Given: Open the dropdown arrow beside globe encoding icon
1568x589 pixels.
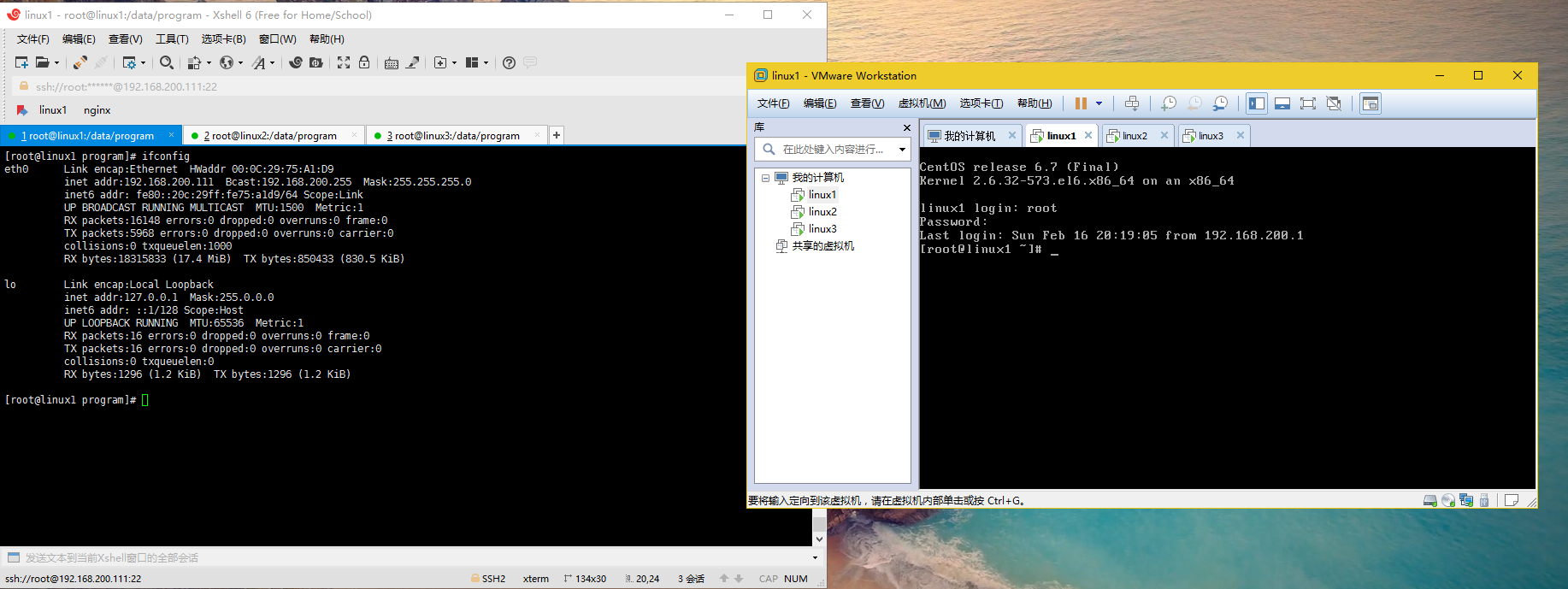Looking at the screenshot, I should (x=240, y=62).
